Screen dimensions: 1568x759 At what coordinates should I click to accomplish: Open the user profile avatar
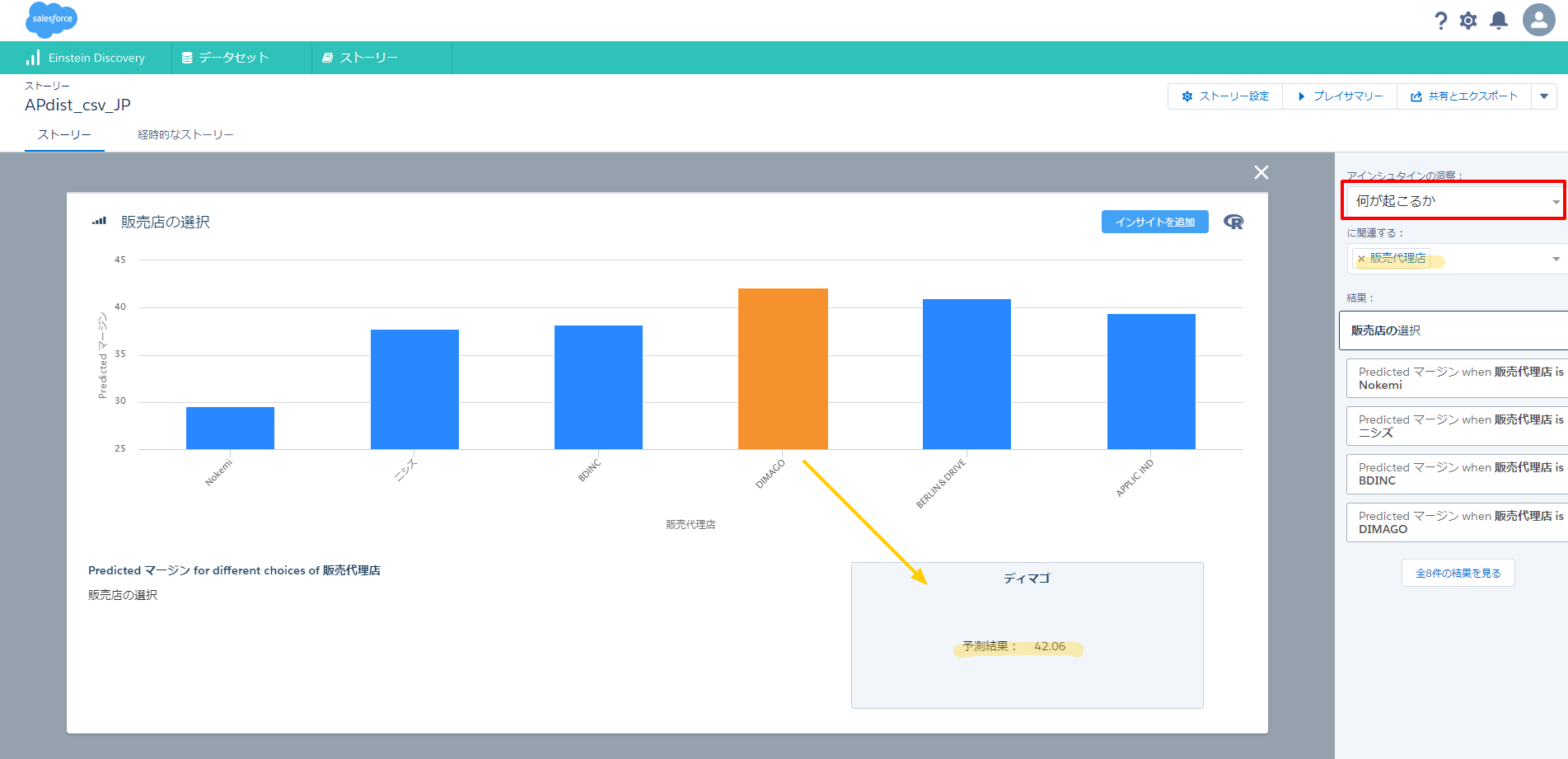point(1538,20)
